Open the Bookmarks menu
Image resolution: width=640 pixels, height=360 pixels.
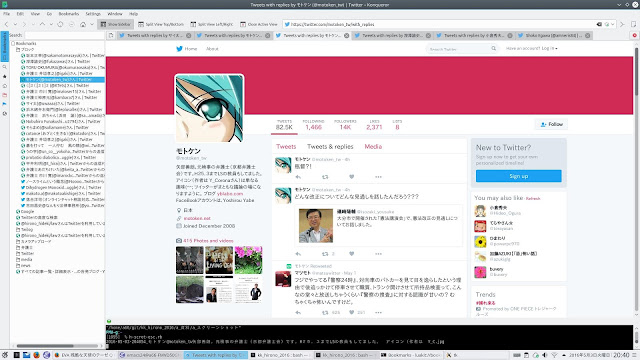pos(69,14)
